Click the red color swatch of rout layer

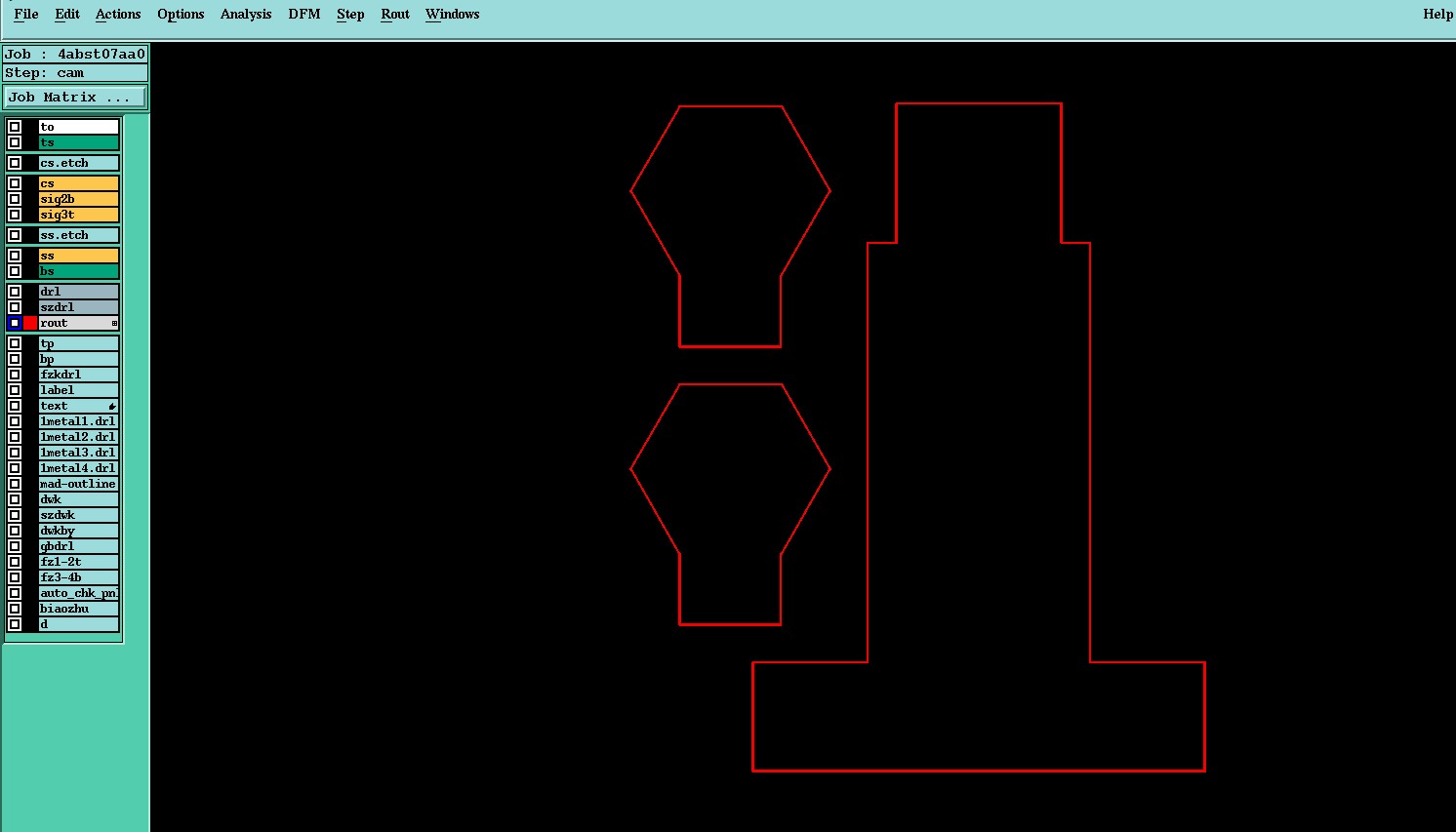point(30,323)
